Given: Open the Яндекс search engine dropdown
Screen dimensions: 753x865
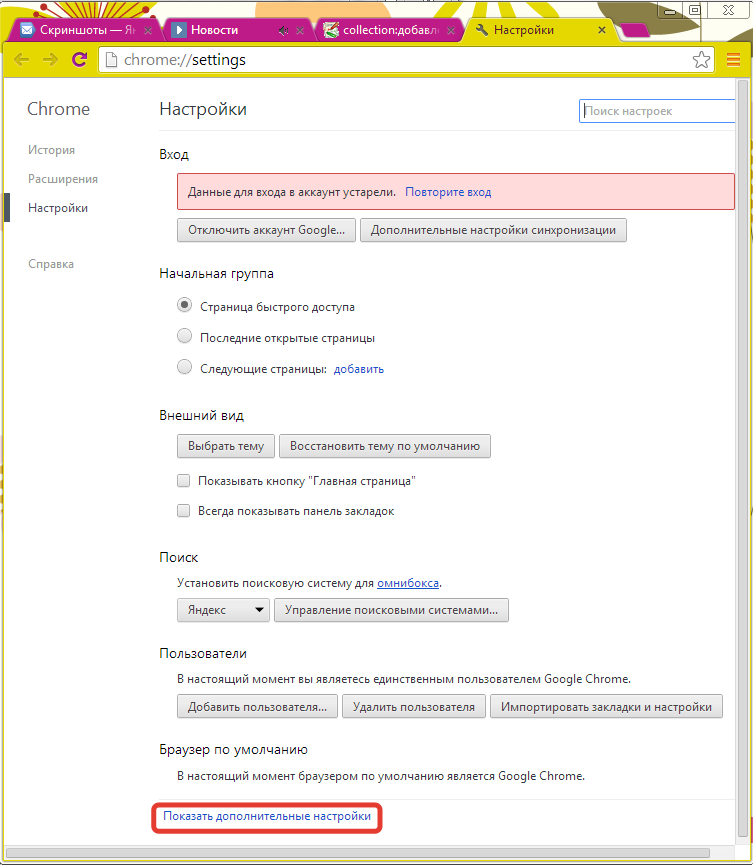Looking at the screenshot, I should pos(223,610).
